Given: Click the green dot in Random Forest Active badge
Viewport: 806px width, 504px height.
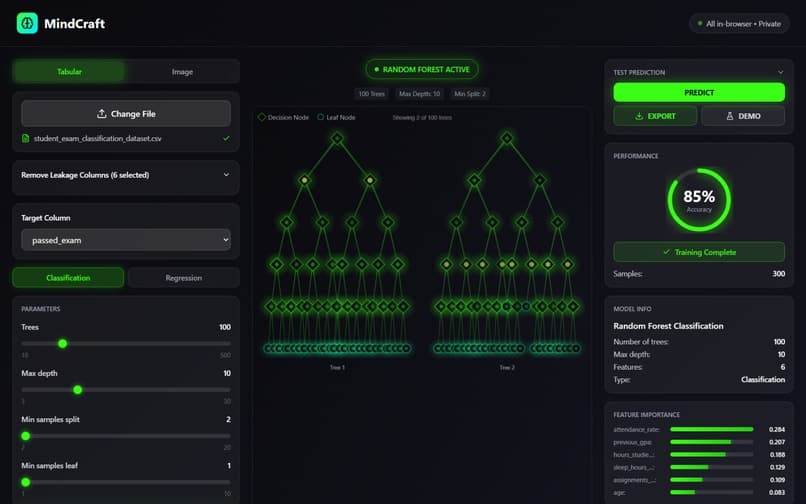Looking at the screenshot, I should click(376, 69).
